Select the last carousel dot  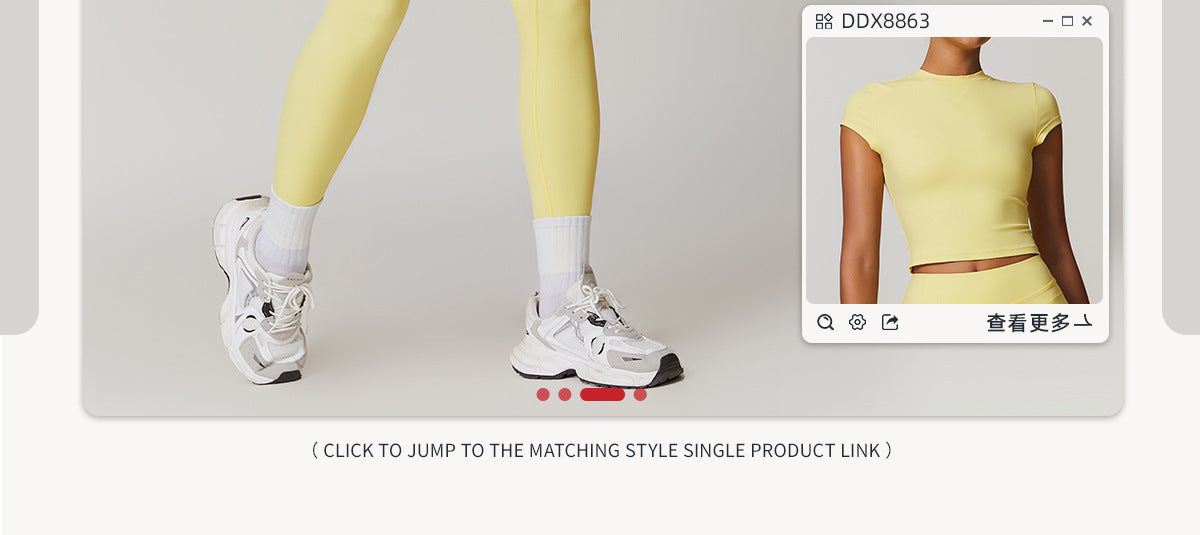pos(640,394)
